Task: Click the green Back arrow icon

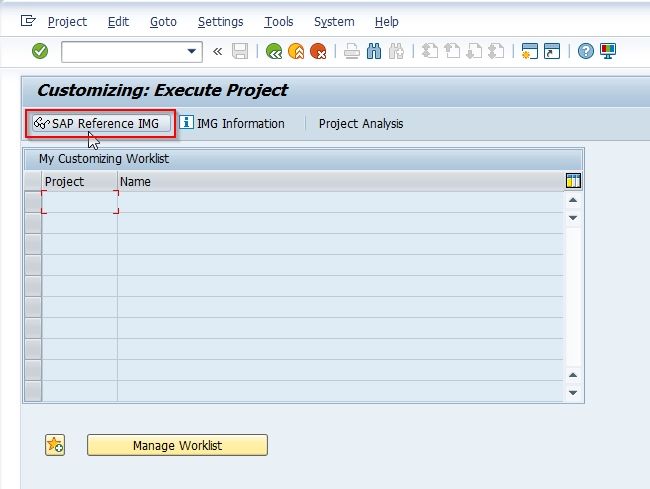Action: pos(274,51)
